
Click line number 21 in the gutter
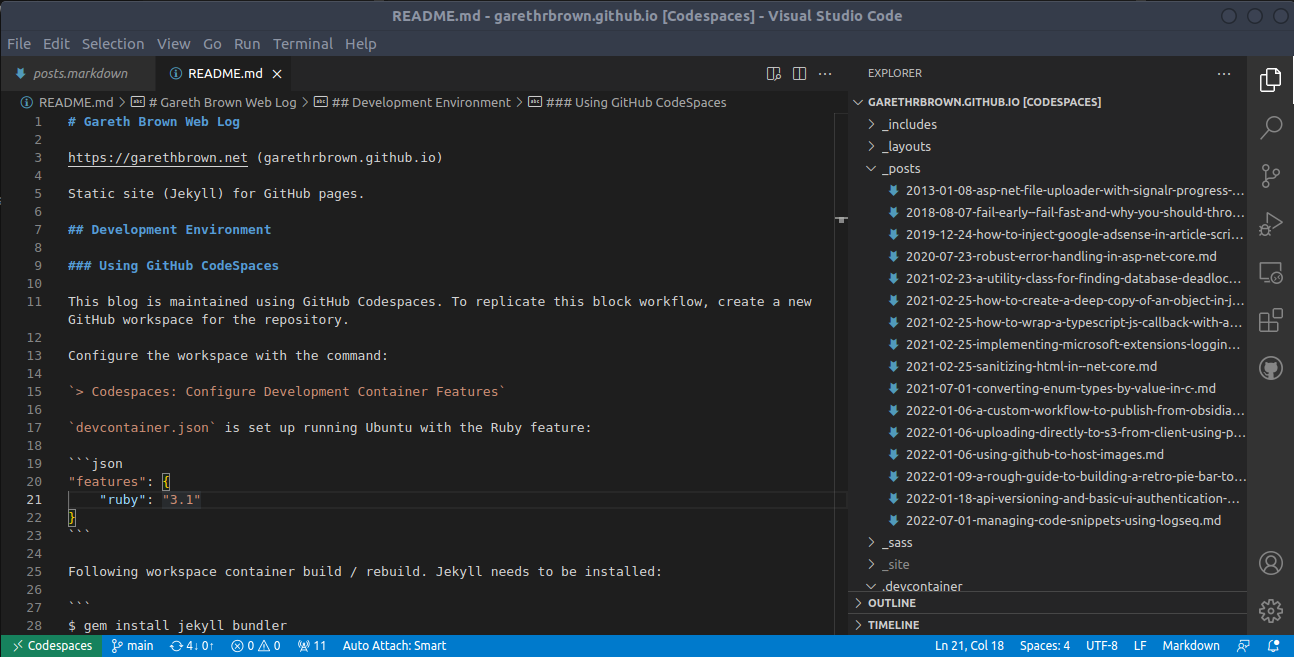(x=35, y=500)
